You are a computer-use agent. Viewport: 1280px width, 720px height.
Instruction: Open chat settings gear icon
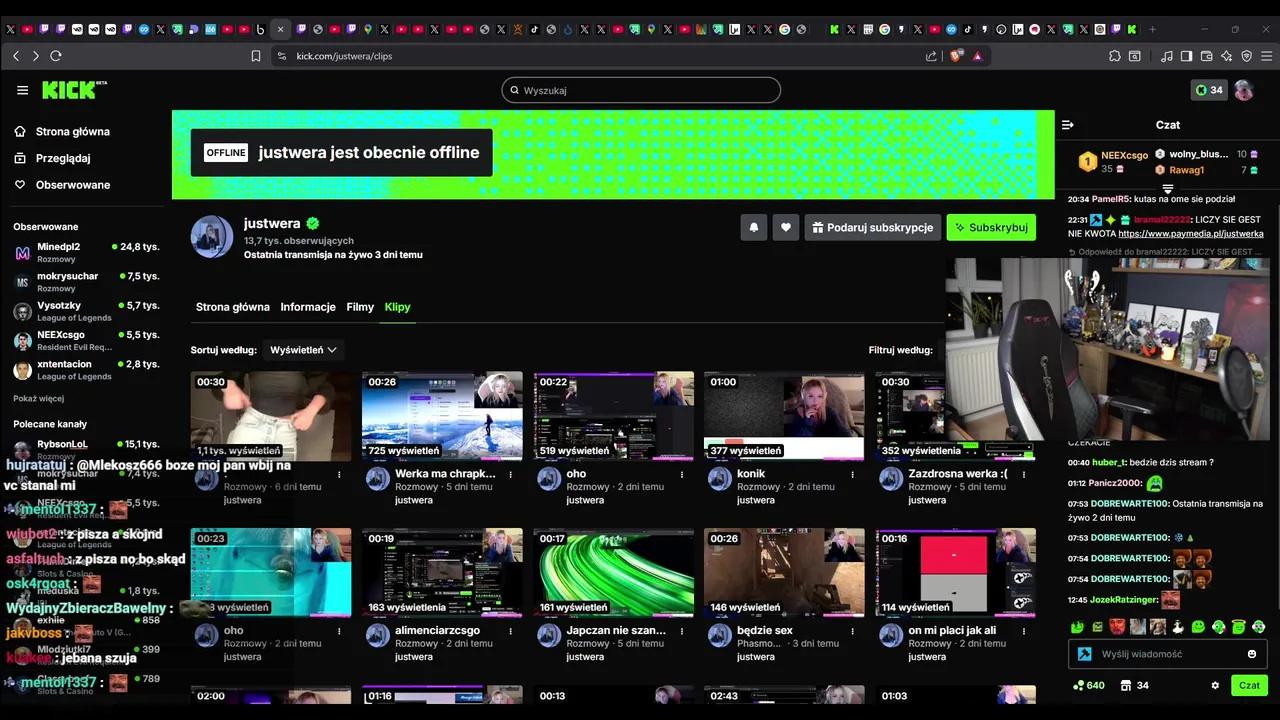click(x=1215, y=686)
